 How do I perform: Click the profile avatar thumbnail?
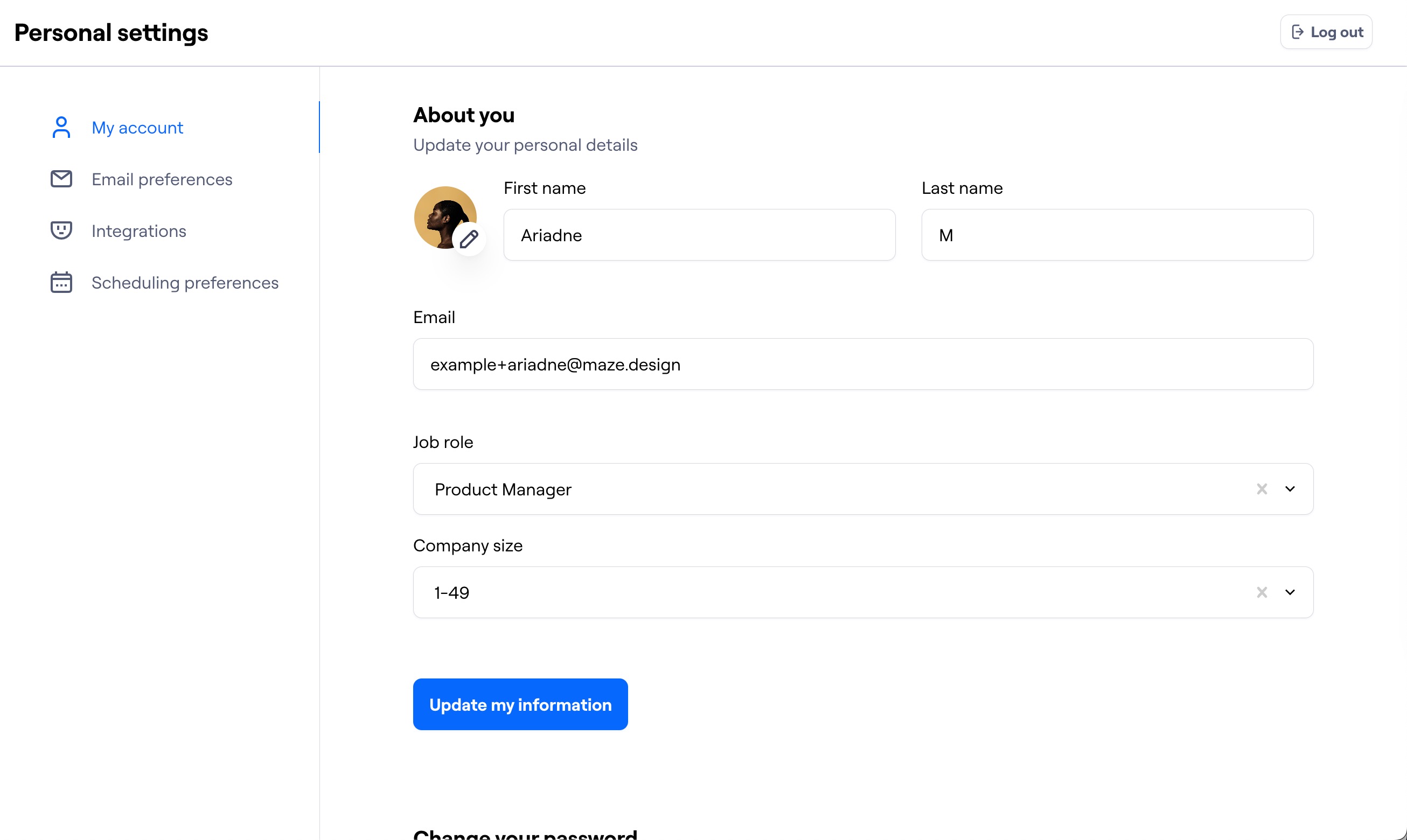[445, 218]
